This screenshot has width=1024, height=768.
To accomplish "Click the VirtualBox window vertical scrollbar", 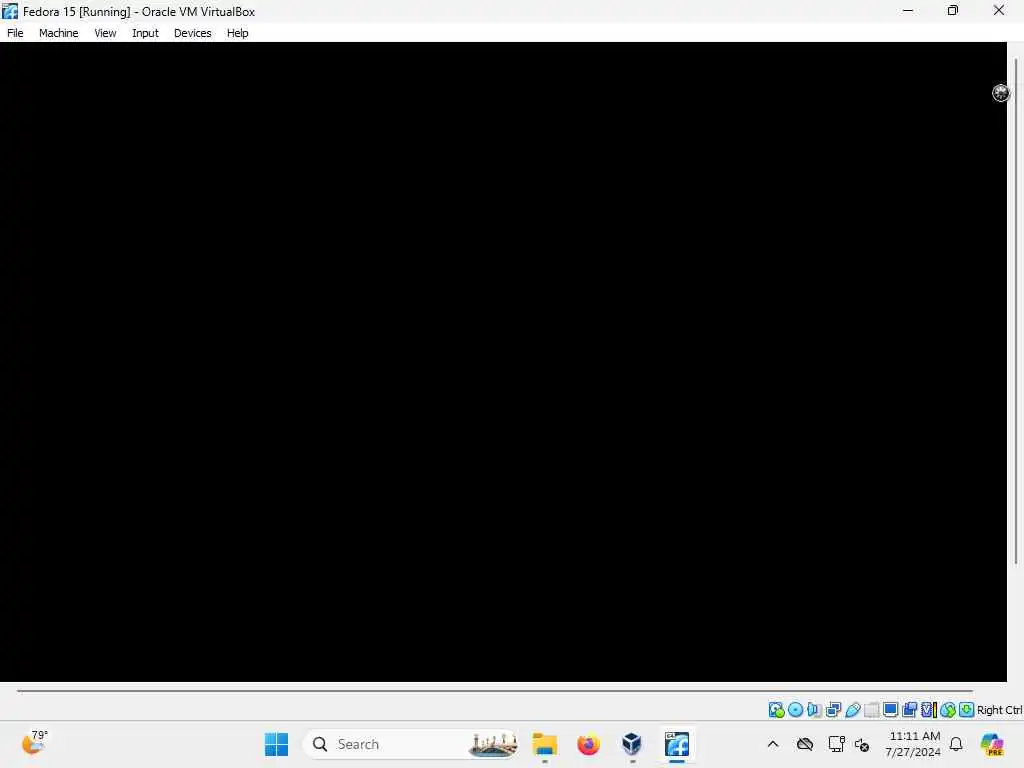I will pos(1016,310).
